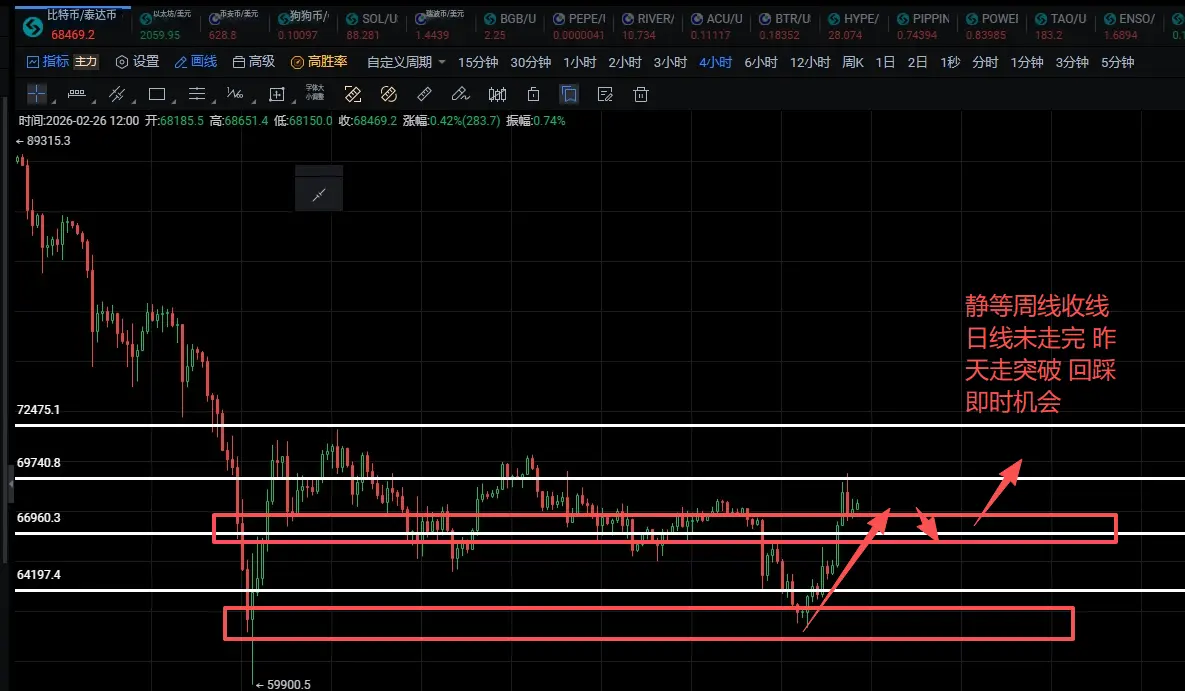Open the ENSO ticker tab
The width and height of the screenshot is (1185, 691).
coord(1129,24)
